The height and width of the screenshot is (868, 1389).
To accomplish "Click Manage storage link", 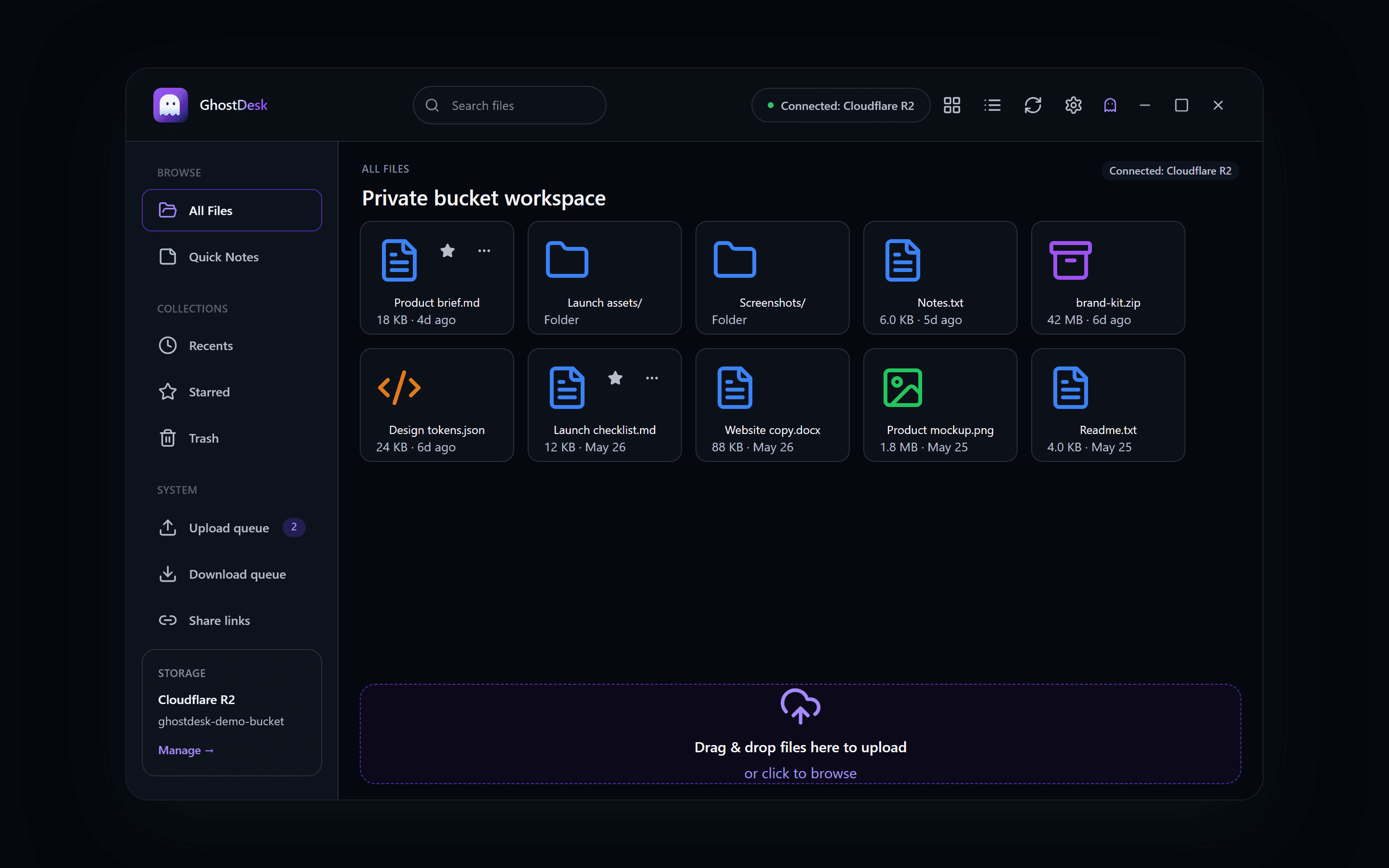I will tap(186, 750).
